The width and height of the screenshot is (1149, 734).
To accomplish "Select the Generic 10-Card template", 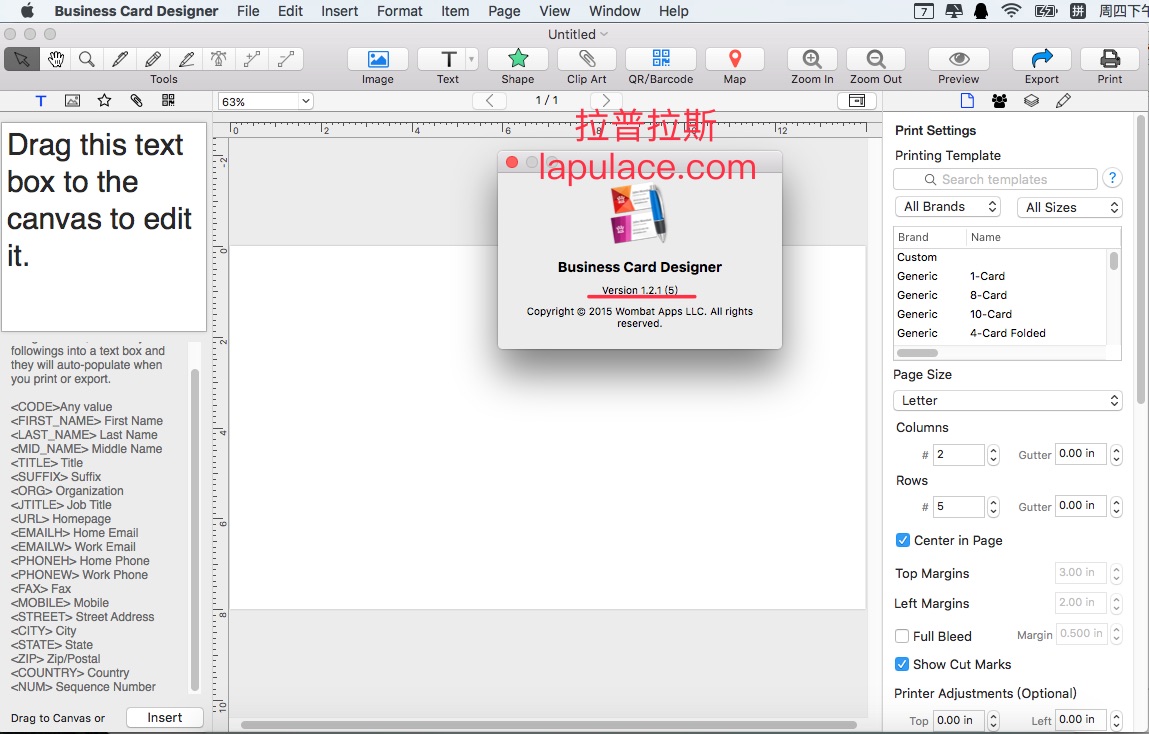I will [1001, 314].
